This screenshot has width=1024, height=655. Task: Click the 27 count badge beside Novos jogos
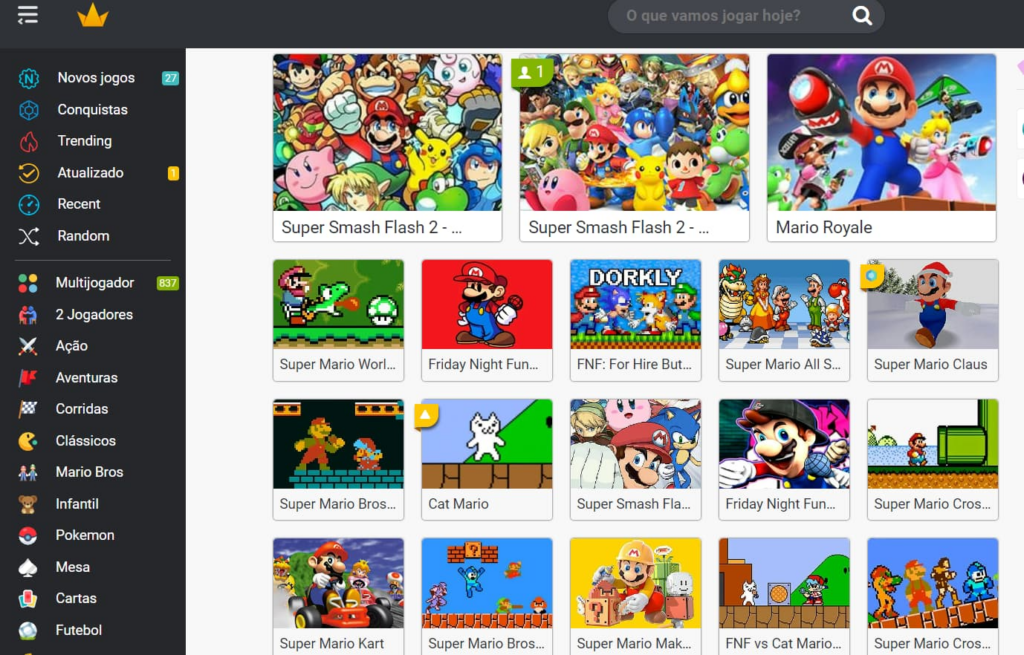170,78
